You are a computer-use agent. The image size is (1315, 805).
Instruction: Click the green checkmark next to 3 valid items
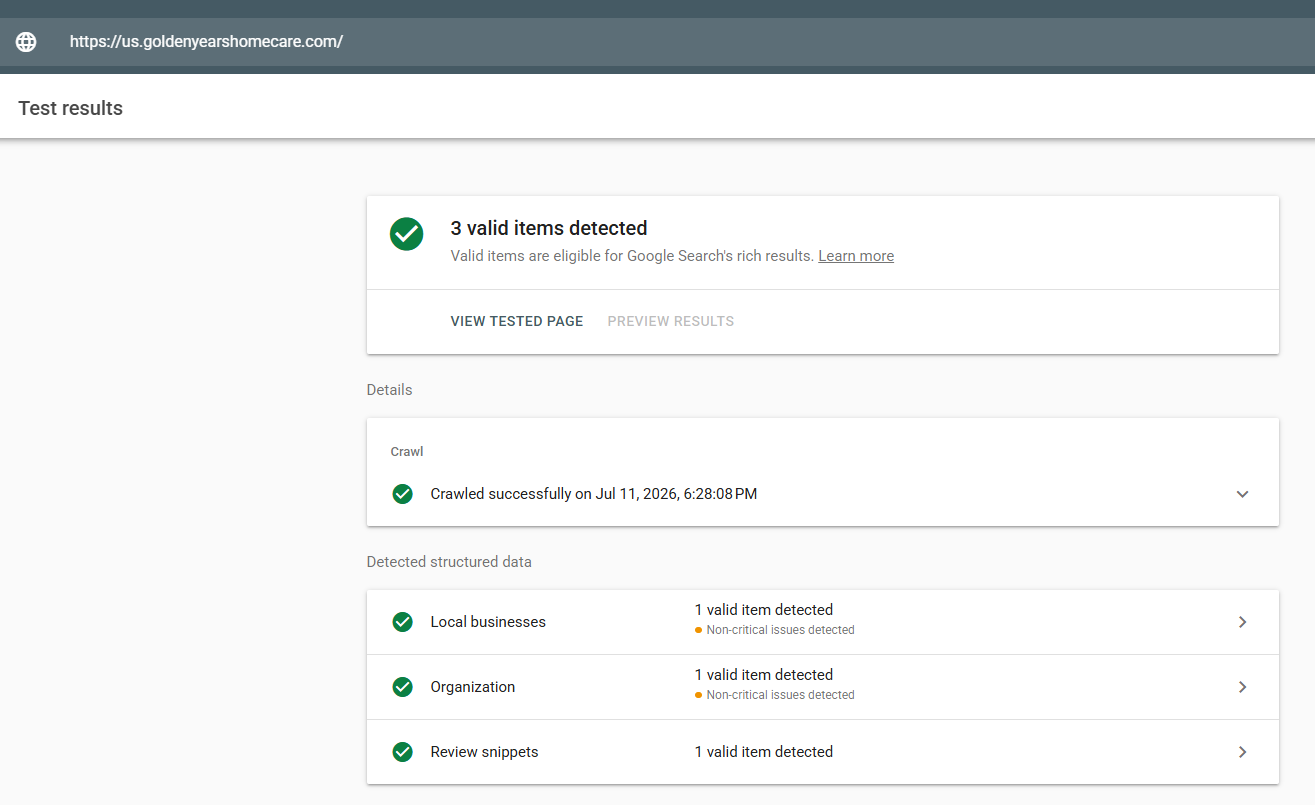[406, 234]
